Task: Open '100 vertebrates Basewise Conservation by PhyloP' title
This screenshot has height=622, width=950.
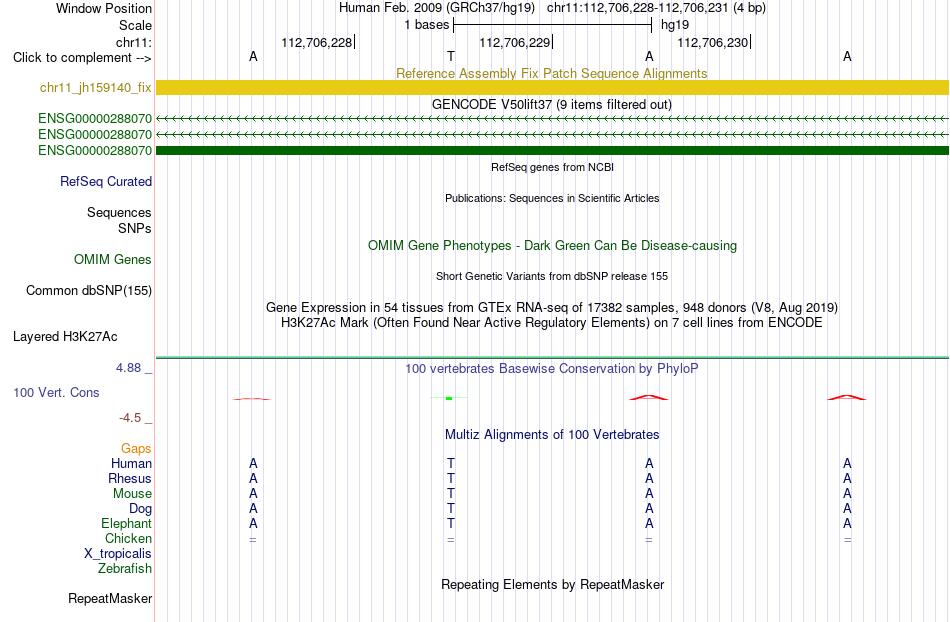Action: click(552, 368)
